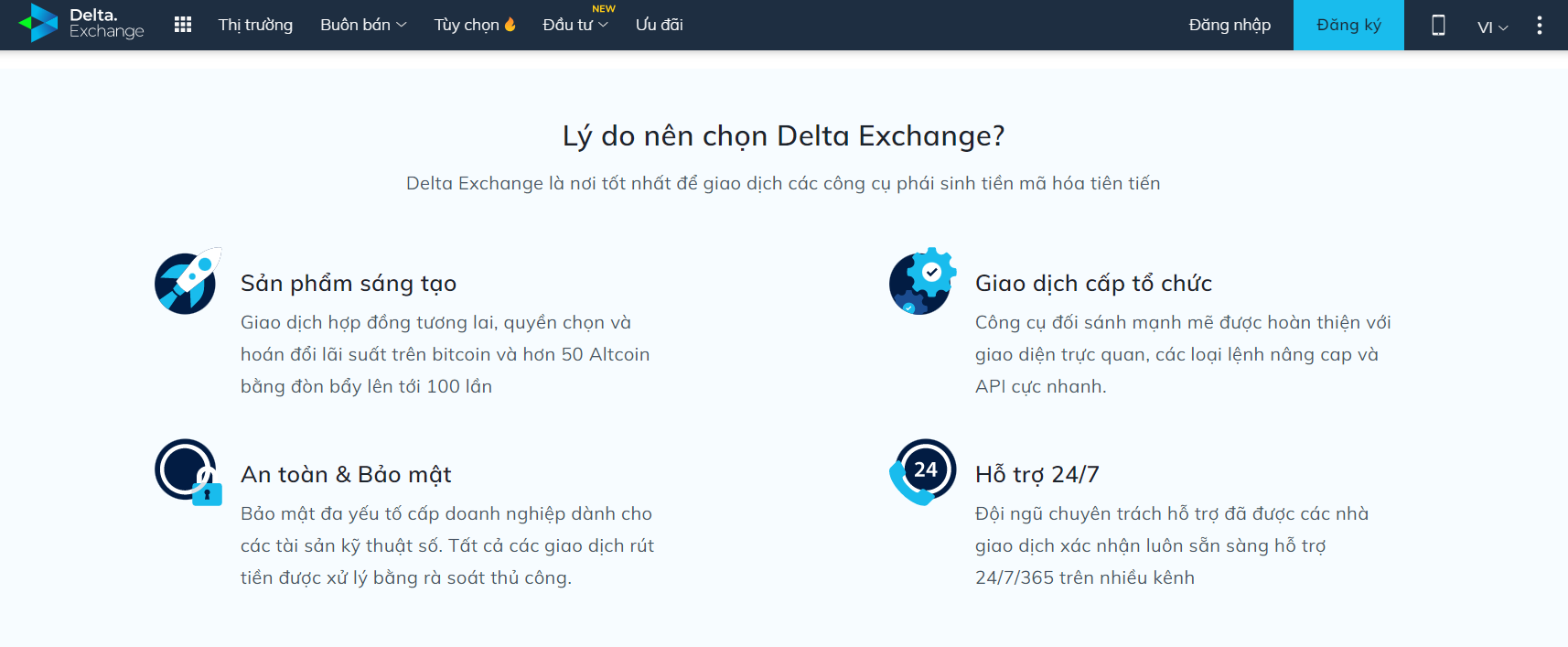
Task: Open the three-dot more options menu
Action: click(1540, 25)
